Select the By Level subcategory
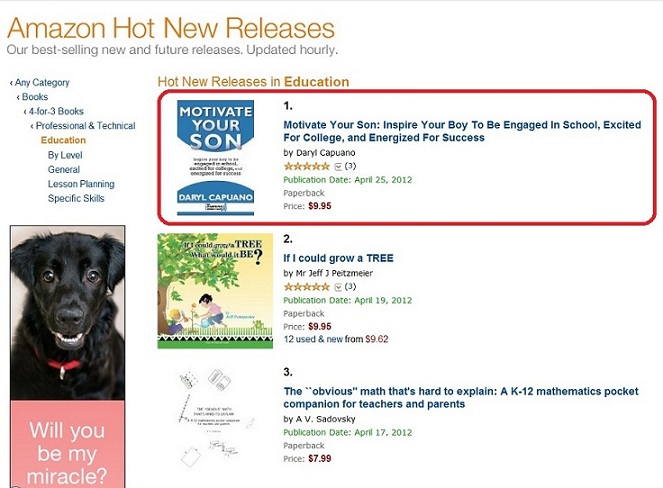This screenshot has height=488, width=663. coord(65,155)
